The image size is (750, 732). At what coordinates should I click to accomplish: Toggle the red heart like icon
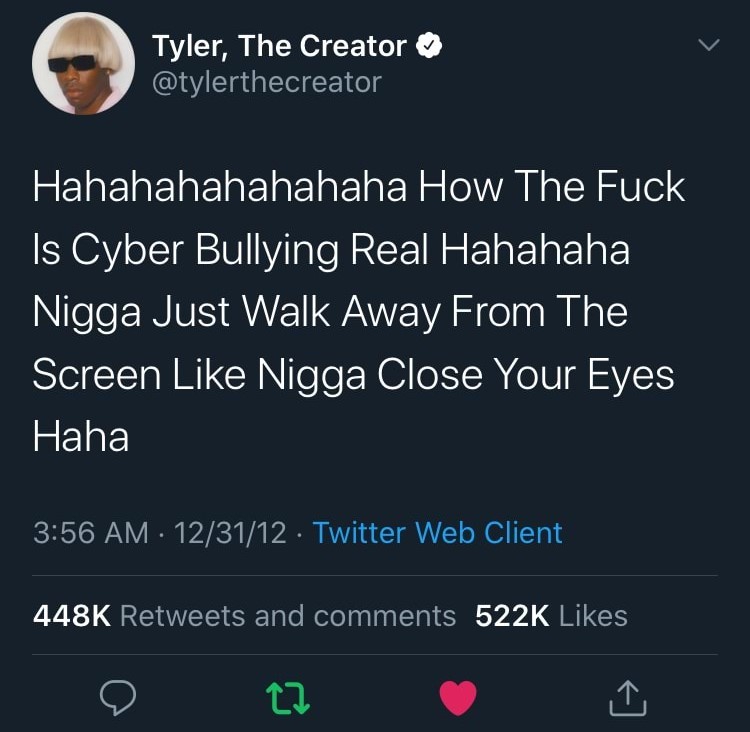458,698
